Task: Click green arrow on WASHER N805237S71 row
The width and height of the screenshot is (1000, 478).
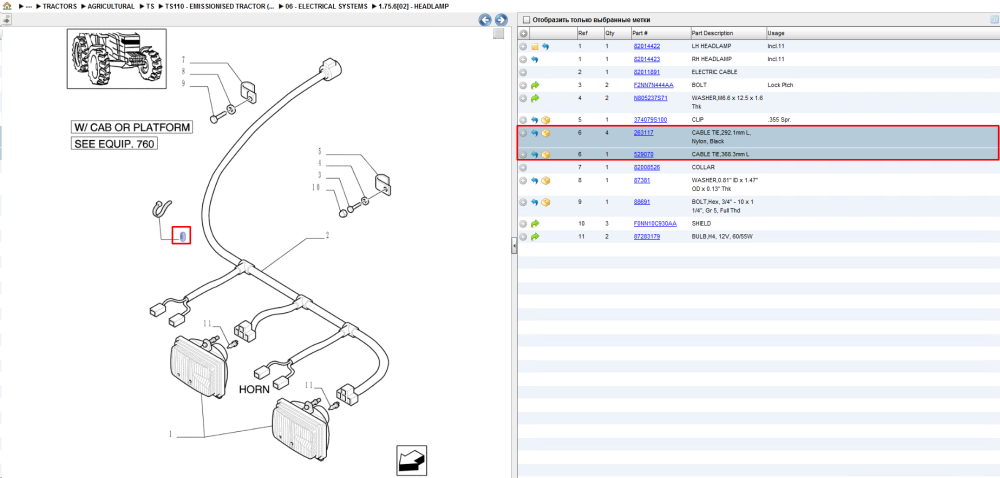Action: point(535,98)
